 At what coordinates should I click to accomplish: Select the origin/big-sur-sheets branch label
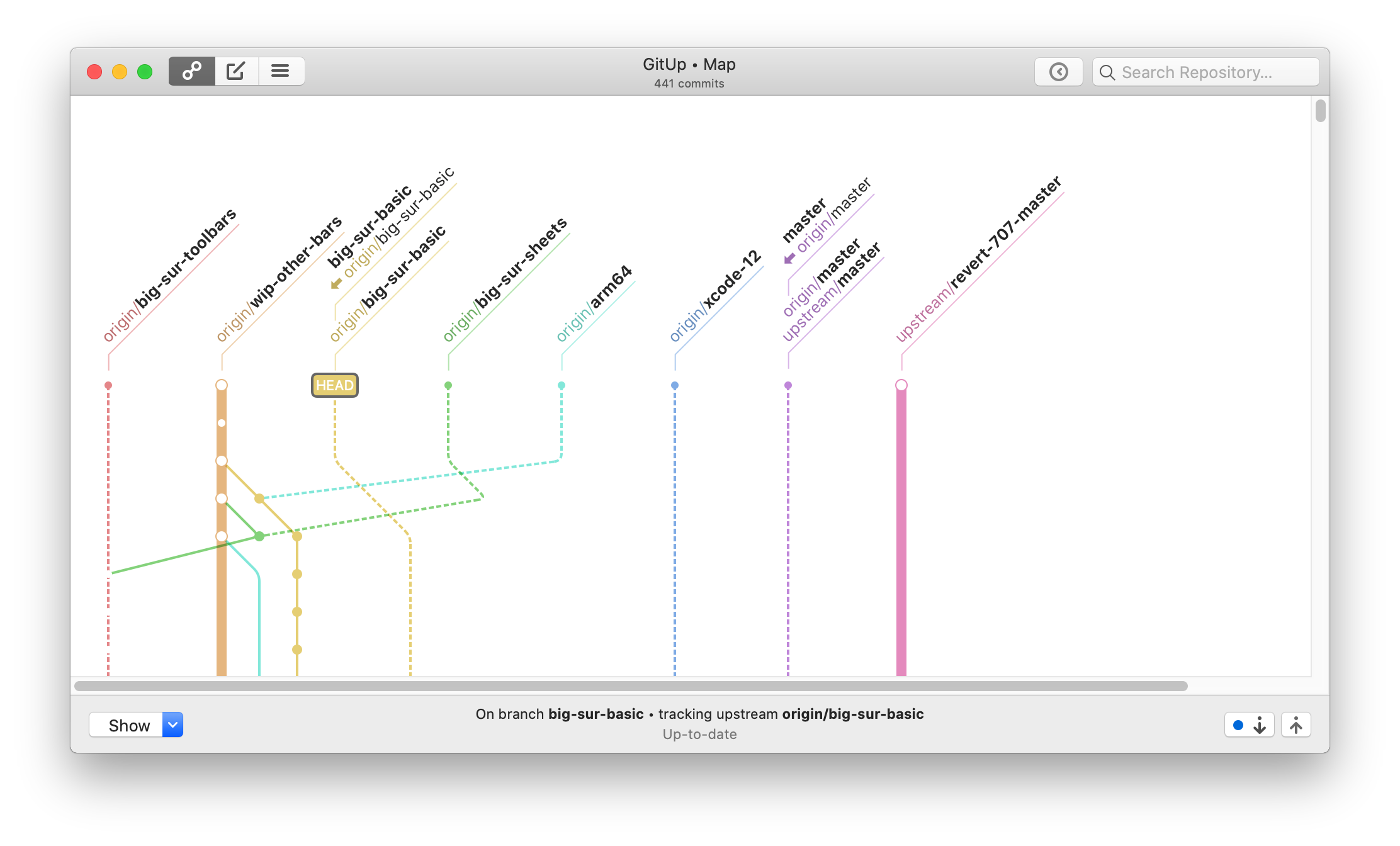tap(505, 279)
